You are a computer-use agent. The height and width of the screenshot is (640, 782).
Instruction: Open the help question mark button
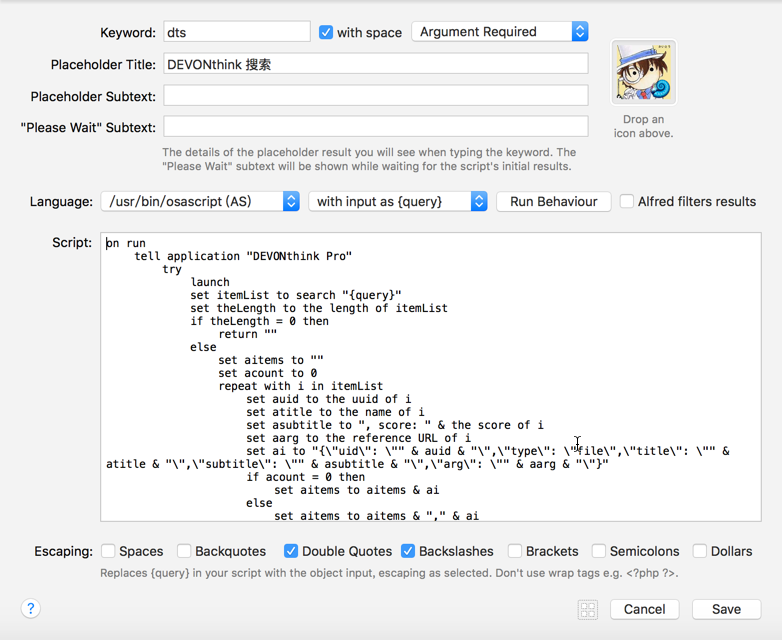click(30, 608)
